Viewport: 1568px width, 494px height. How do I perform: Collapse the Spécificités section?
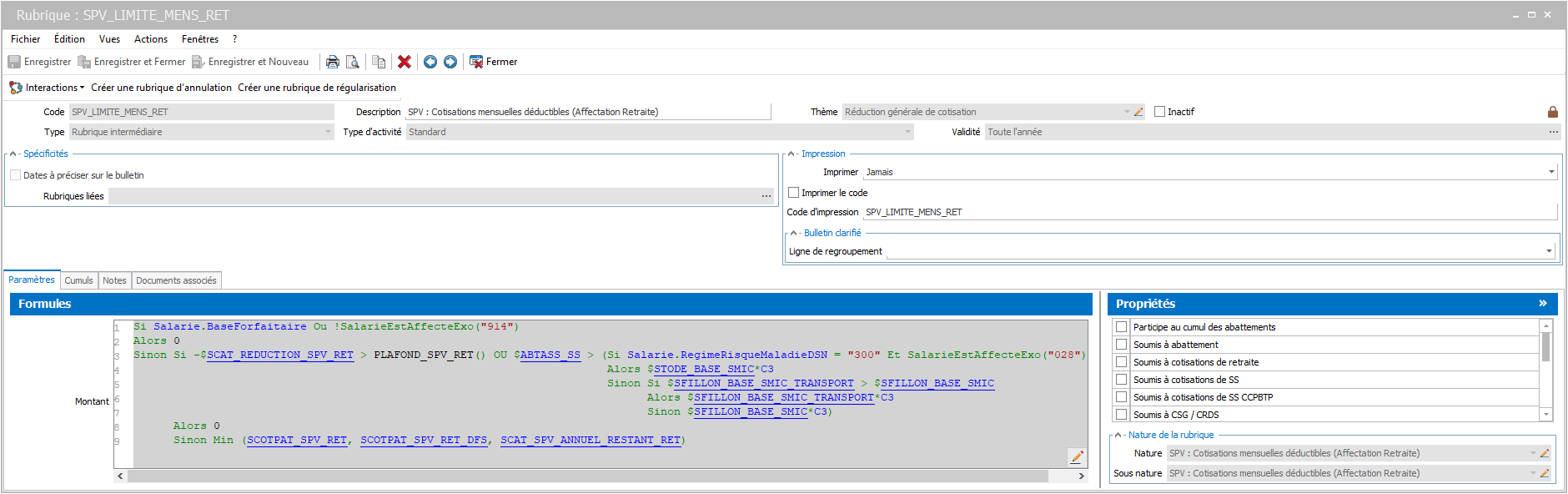coord(13,154)
